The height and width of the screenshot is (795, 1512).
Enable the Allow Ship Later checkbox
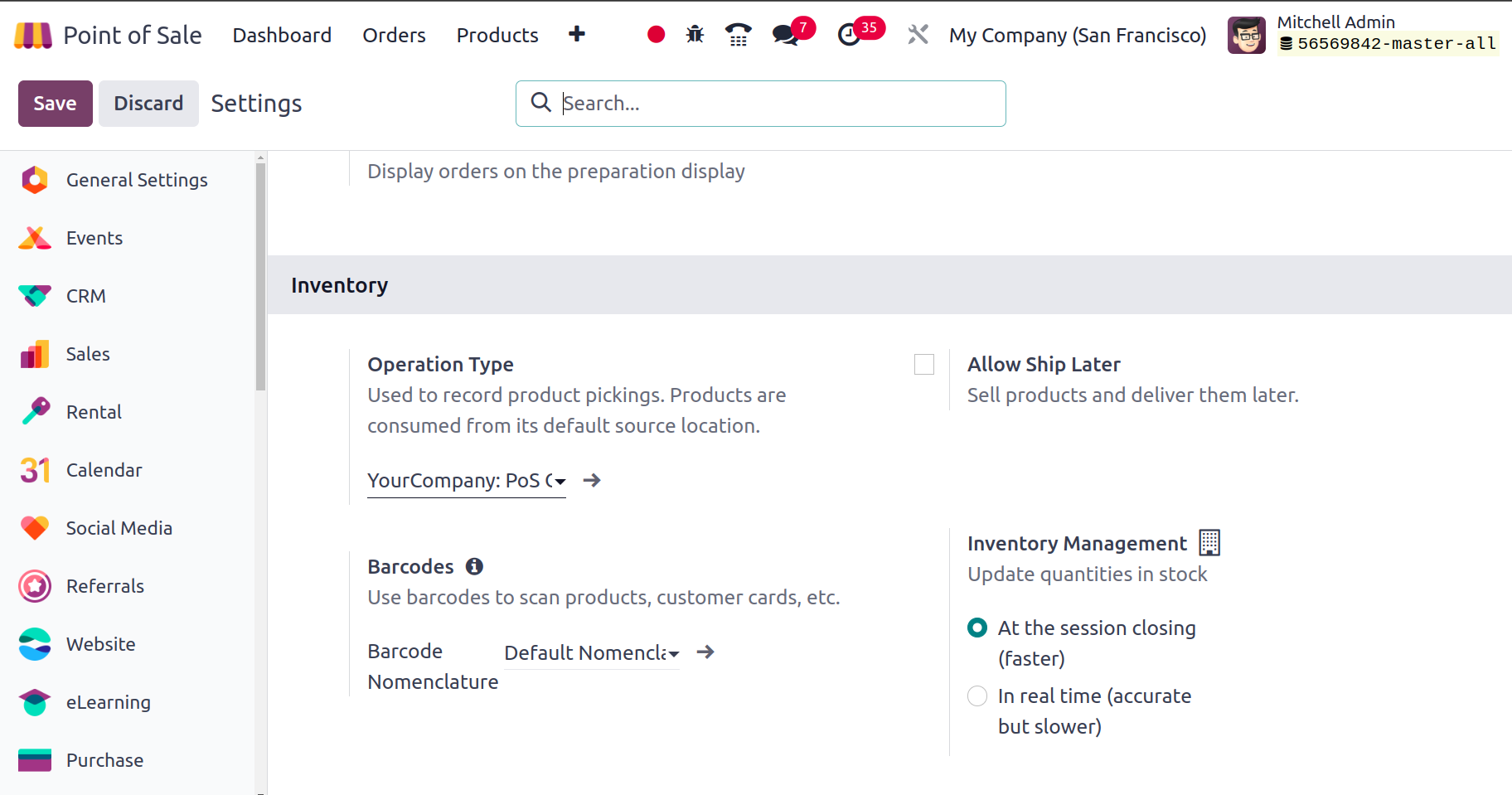pyautogui.click(x=923, y=364)
